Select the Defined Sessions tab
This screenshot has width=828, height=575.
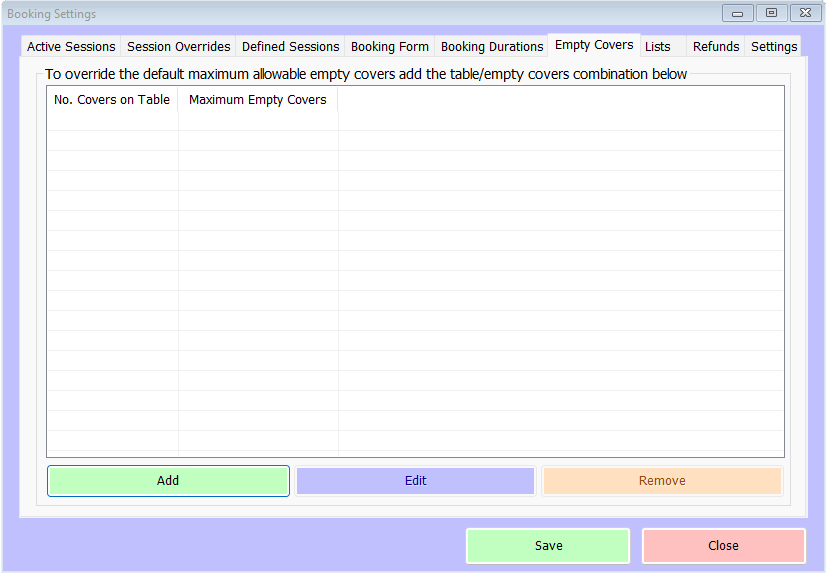coord(290,47)
